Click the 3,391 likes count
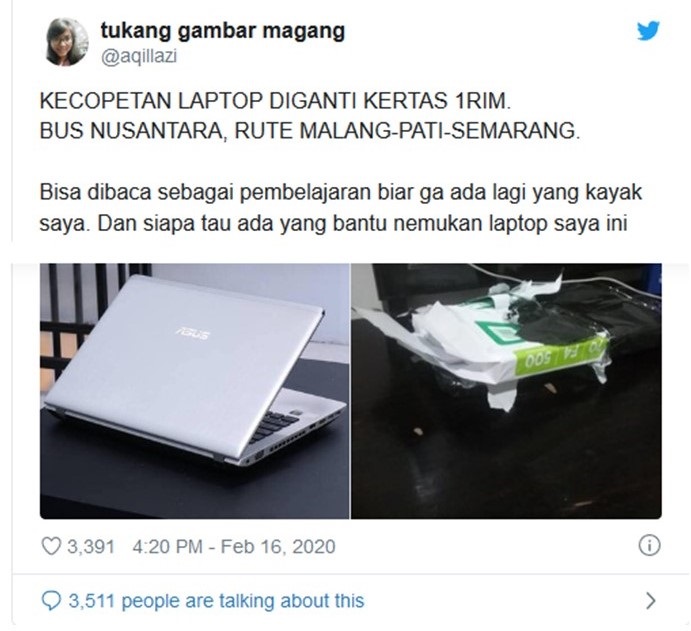 click(91, 546)
